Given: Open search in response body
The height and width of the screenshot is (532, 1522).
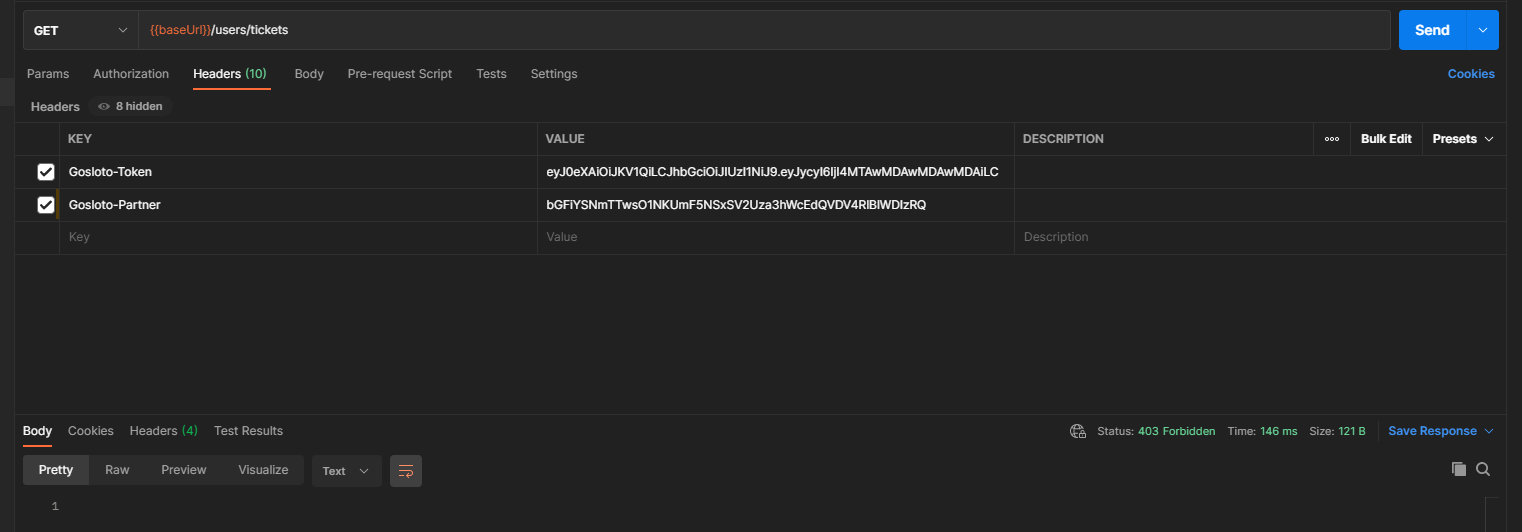Looking at the screenshot, I should 1483,469.
